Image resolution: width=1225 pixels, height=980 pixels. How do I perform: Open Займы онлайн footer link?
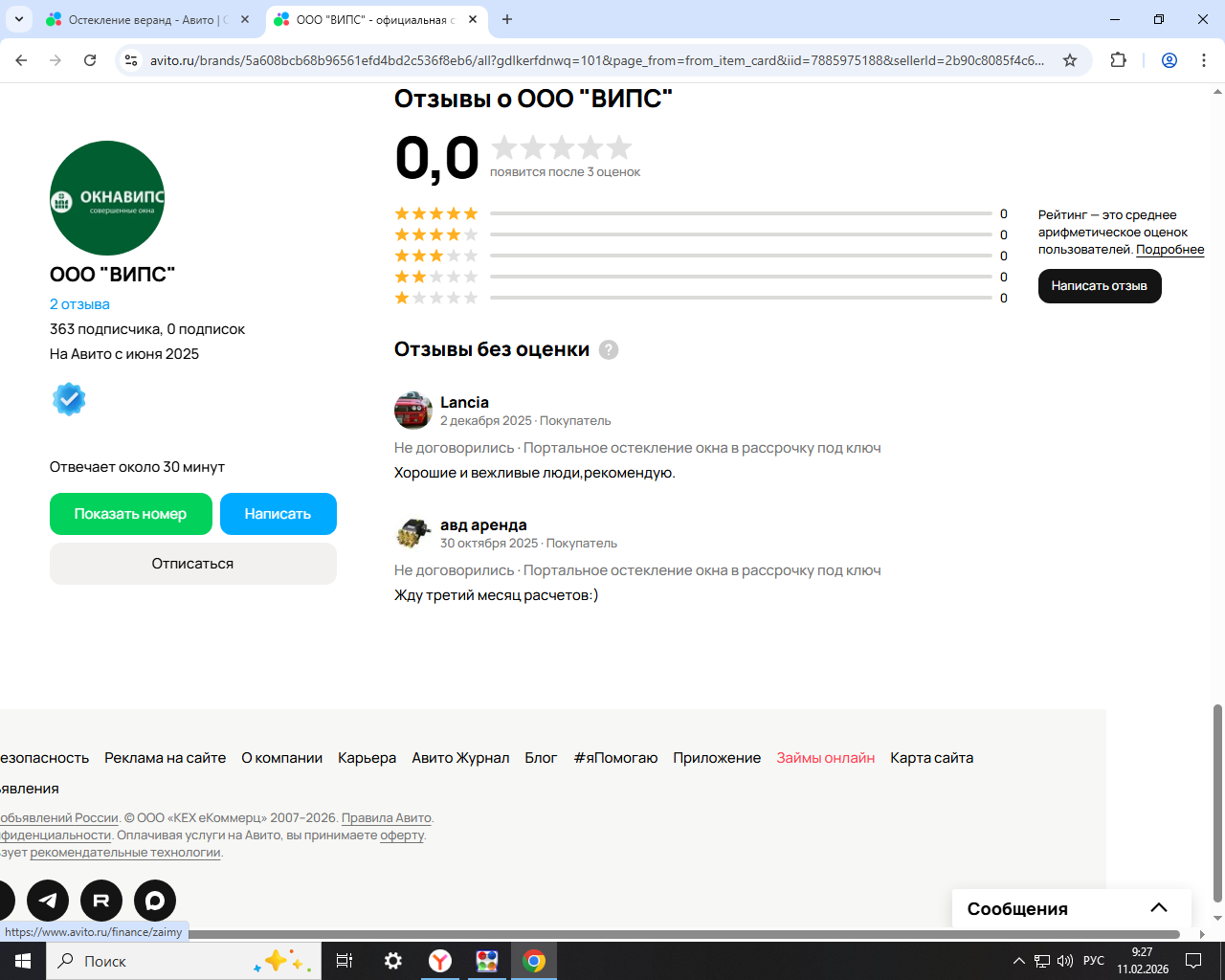click(x=826, y=758)
